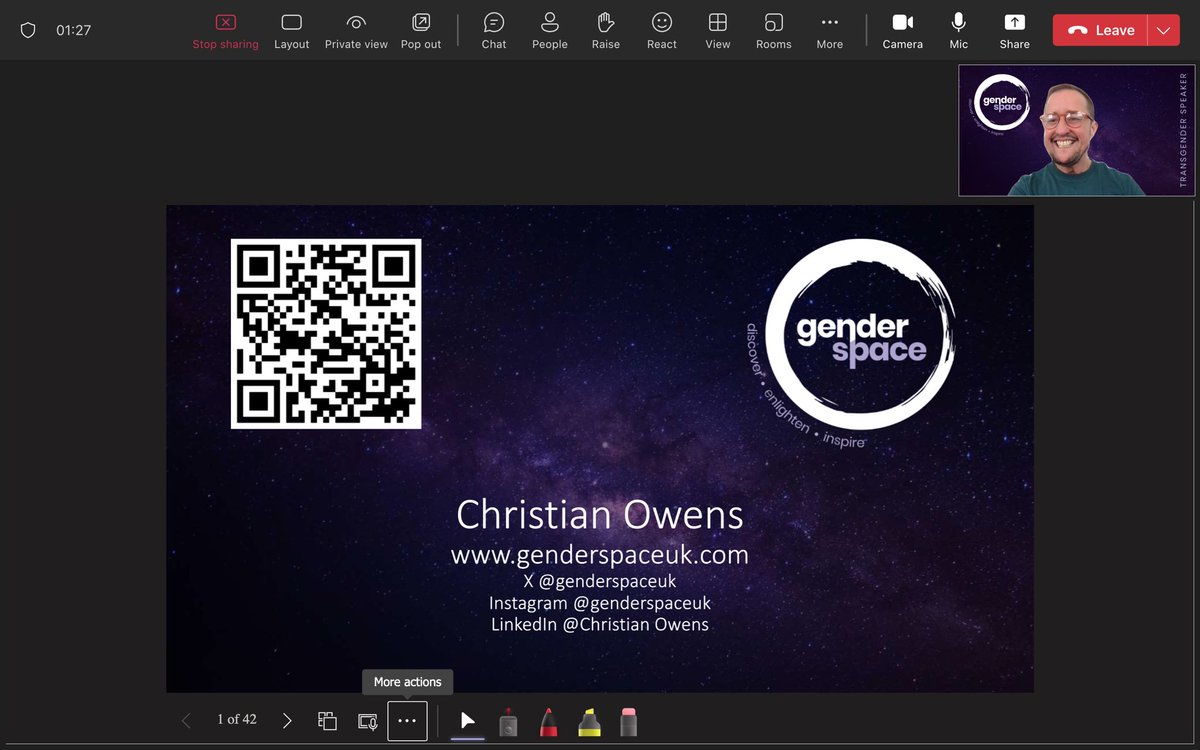Click the X @genderspaceuk line
1200x750 pixels.
click(600, 581)
